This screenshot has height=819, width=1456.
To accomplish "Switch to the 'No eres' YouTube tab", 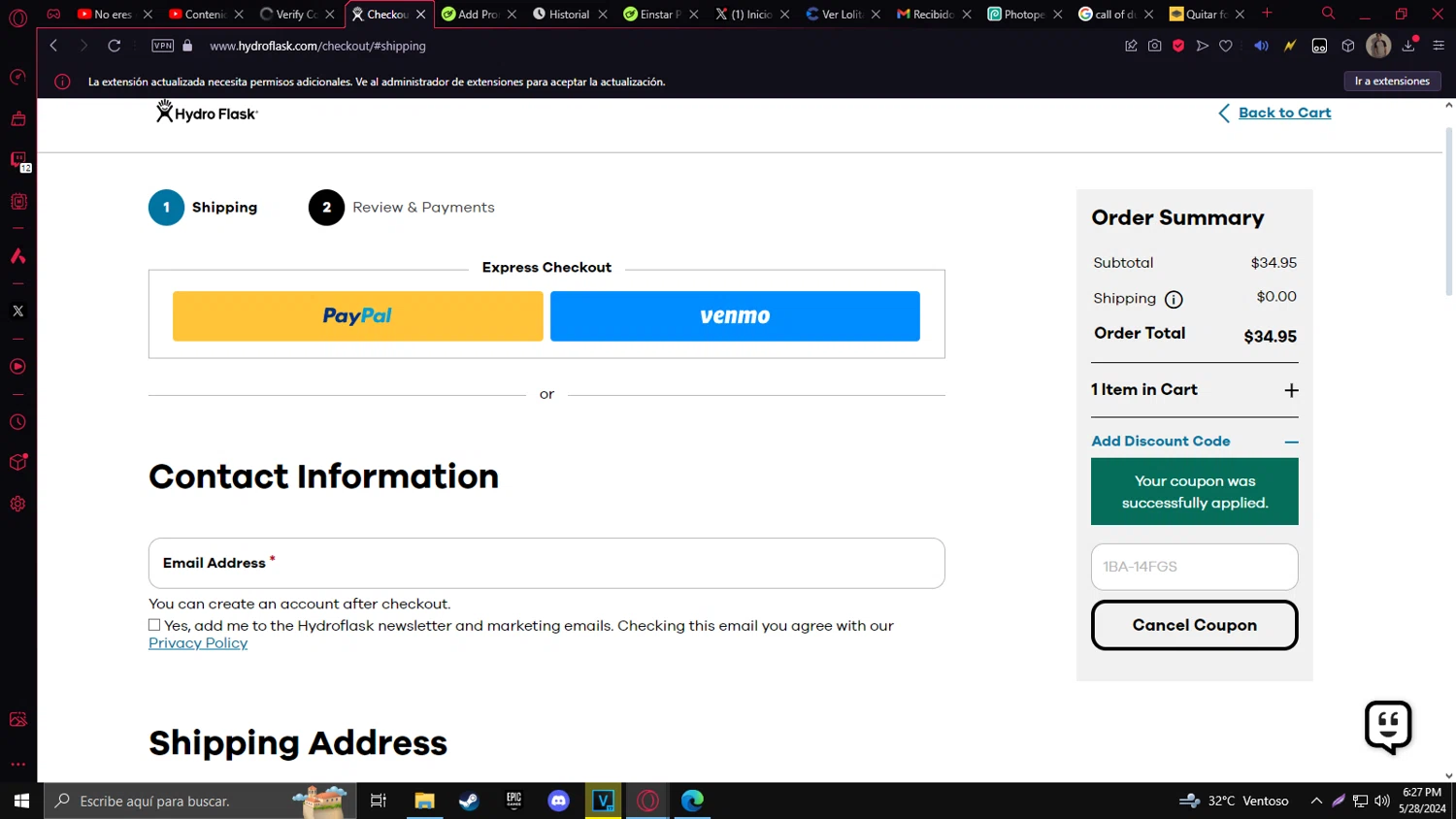I will point(115,14).
